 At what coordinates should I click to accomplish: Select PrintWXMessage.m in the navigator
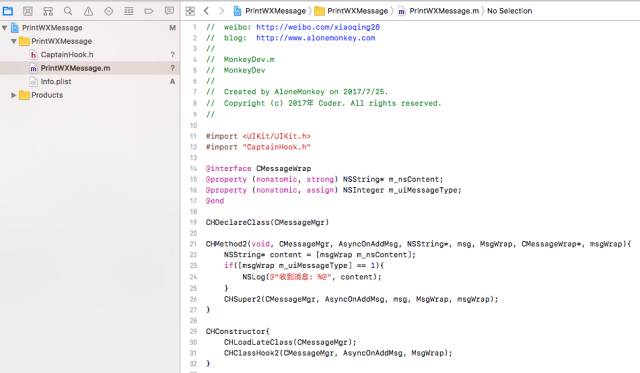pos(90,68)
